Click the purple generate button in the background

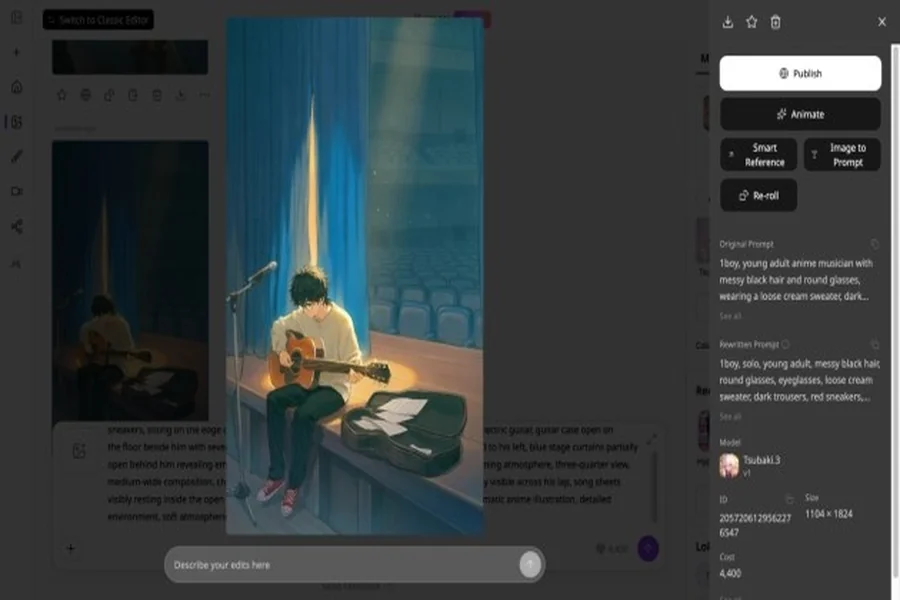[x=648, y=548]
